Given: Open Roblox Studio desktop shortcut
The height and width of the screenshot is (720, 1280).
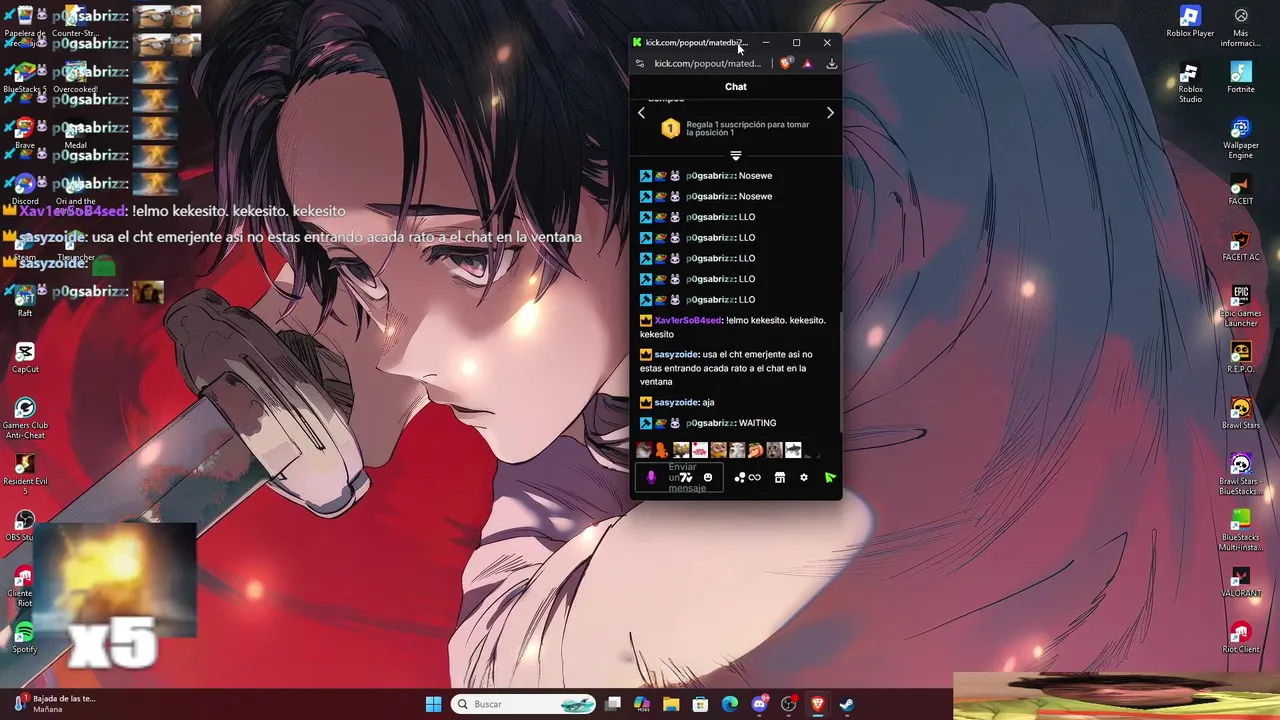Looking at the screenshot, I should click(1190, 83).
